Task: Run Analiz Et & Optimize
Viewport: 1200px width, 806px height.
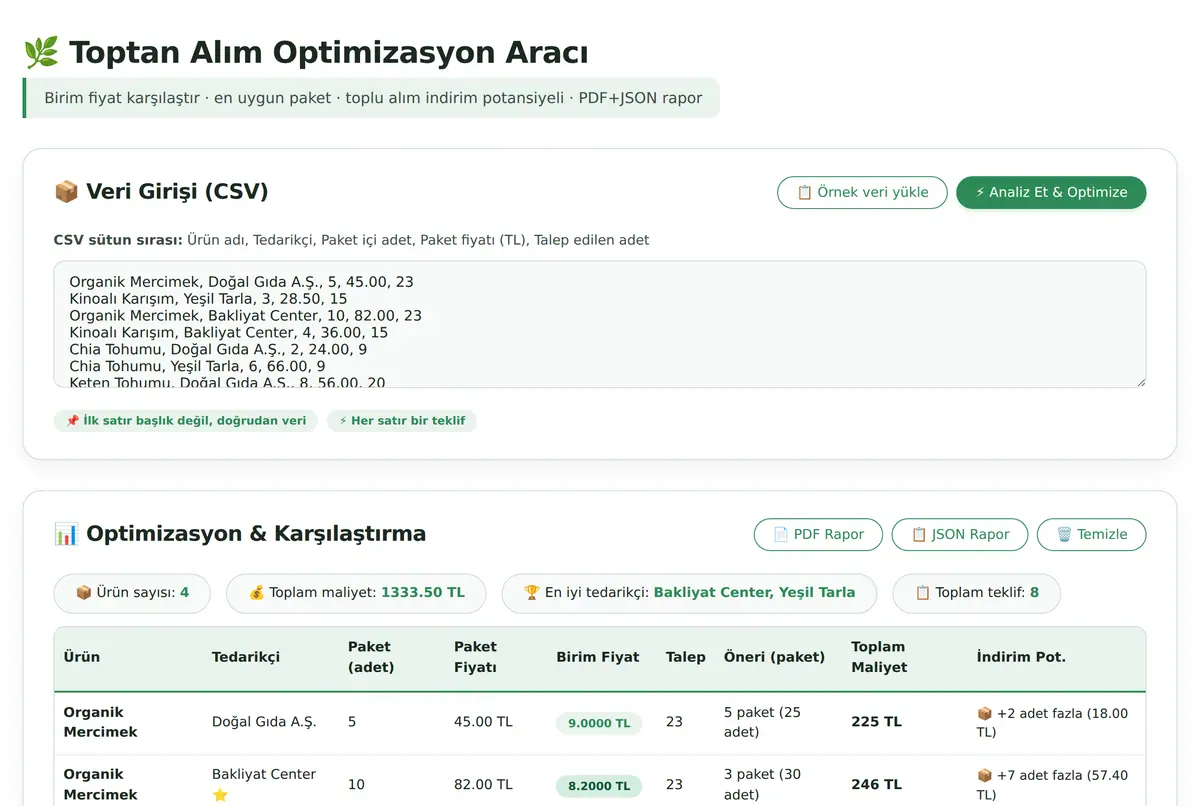Action: coord(1051,192)
